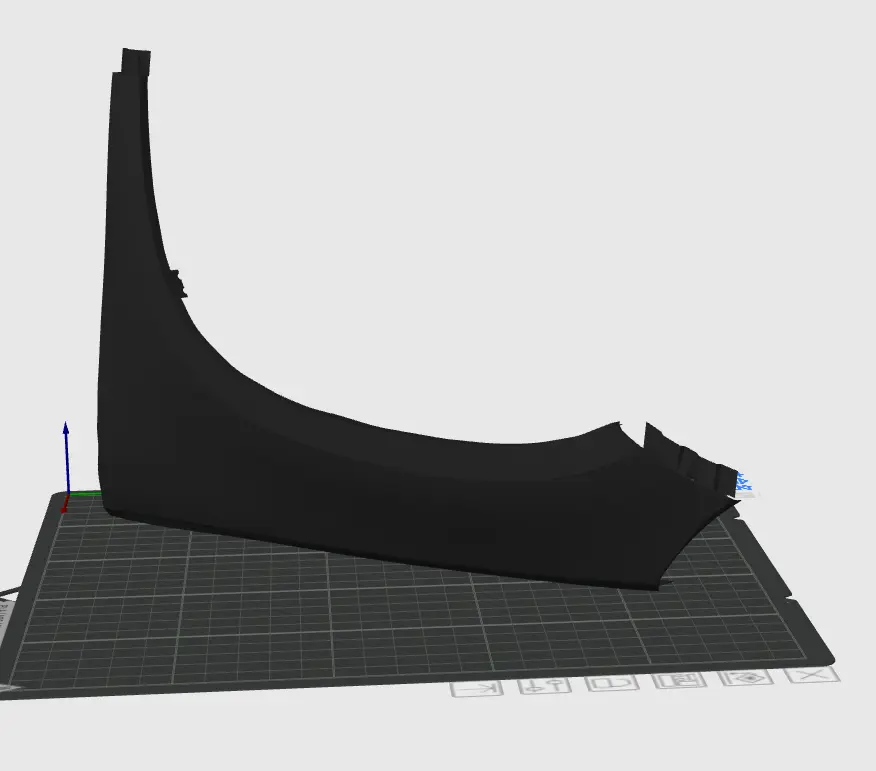Click the move-plate arrow icon
The height and width of the screenshot is (771, 876).
(x=477, y=689)
